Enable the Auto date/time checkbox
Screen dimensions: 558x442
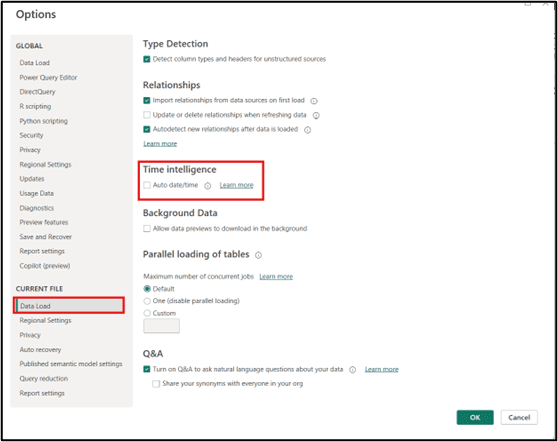tap(147, 185)
